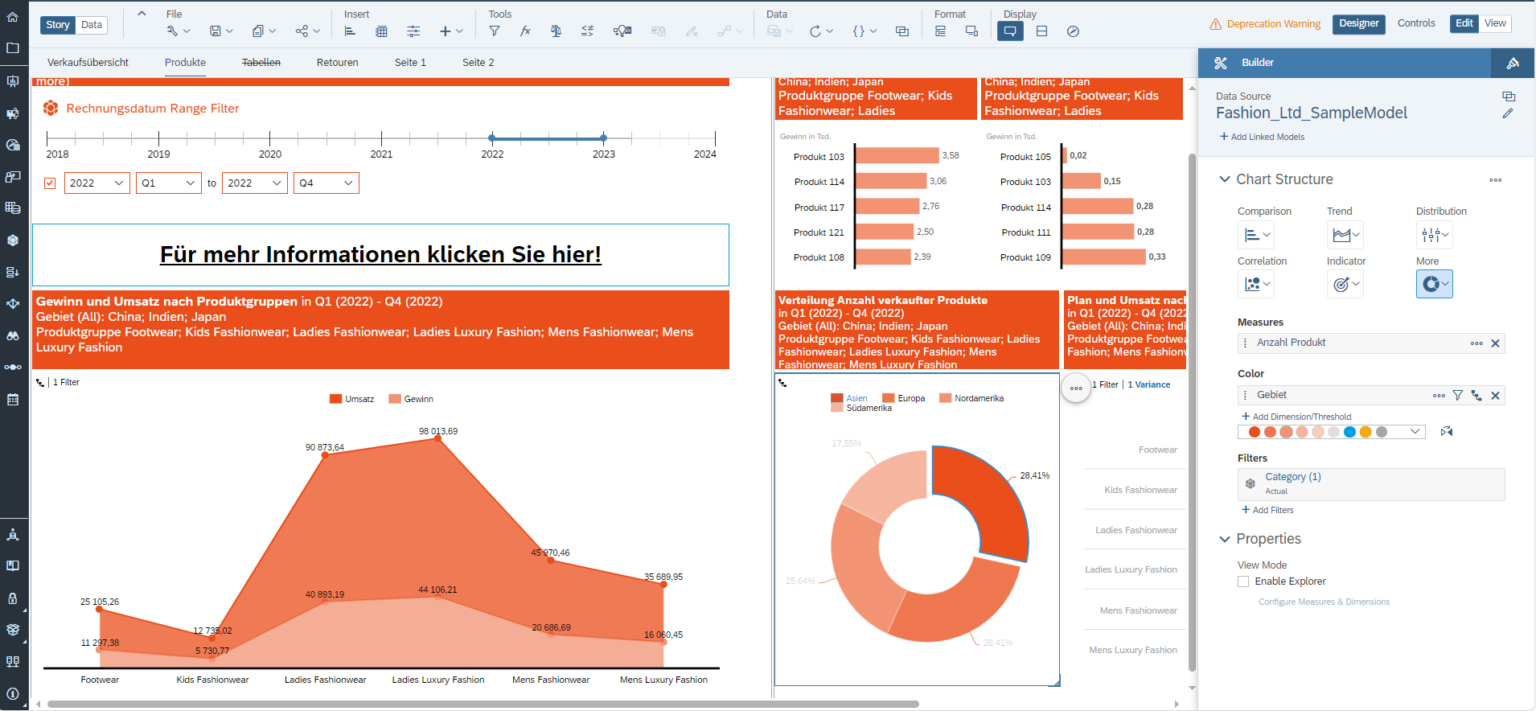Screen dimensions: 1536x711
Task: Open Correlation chart type dropdown
Action: (x=1256, y=284)
